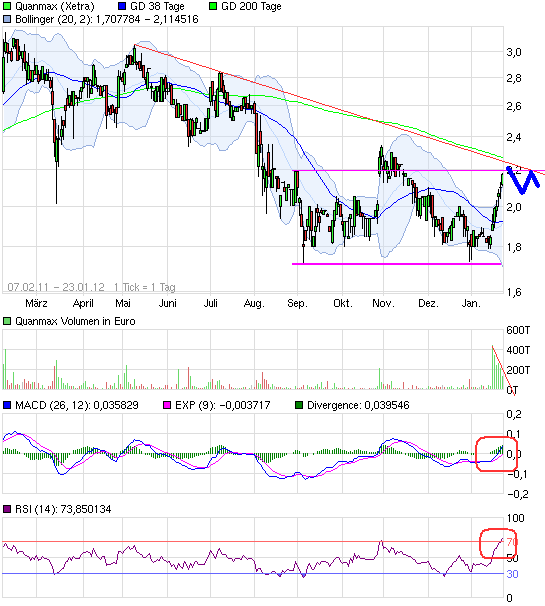
Task: Click the 'Juli' month axis label
Action: 211,303
